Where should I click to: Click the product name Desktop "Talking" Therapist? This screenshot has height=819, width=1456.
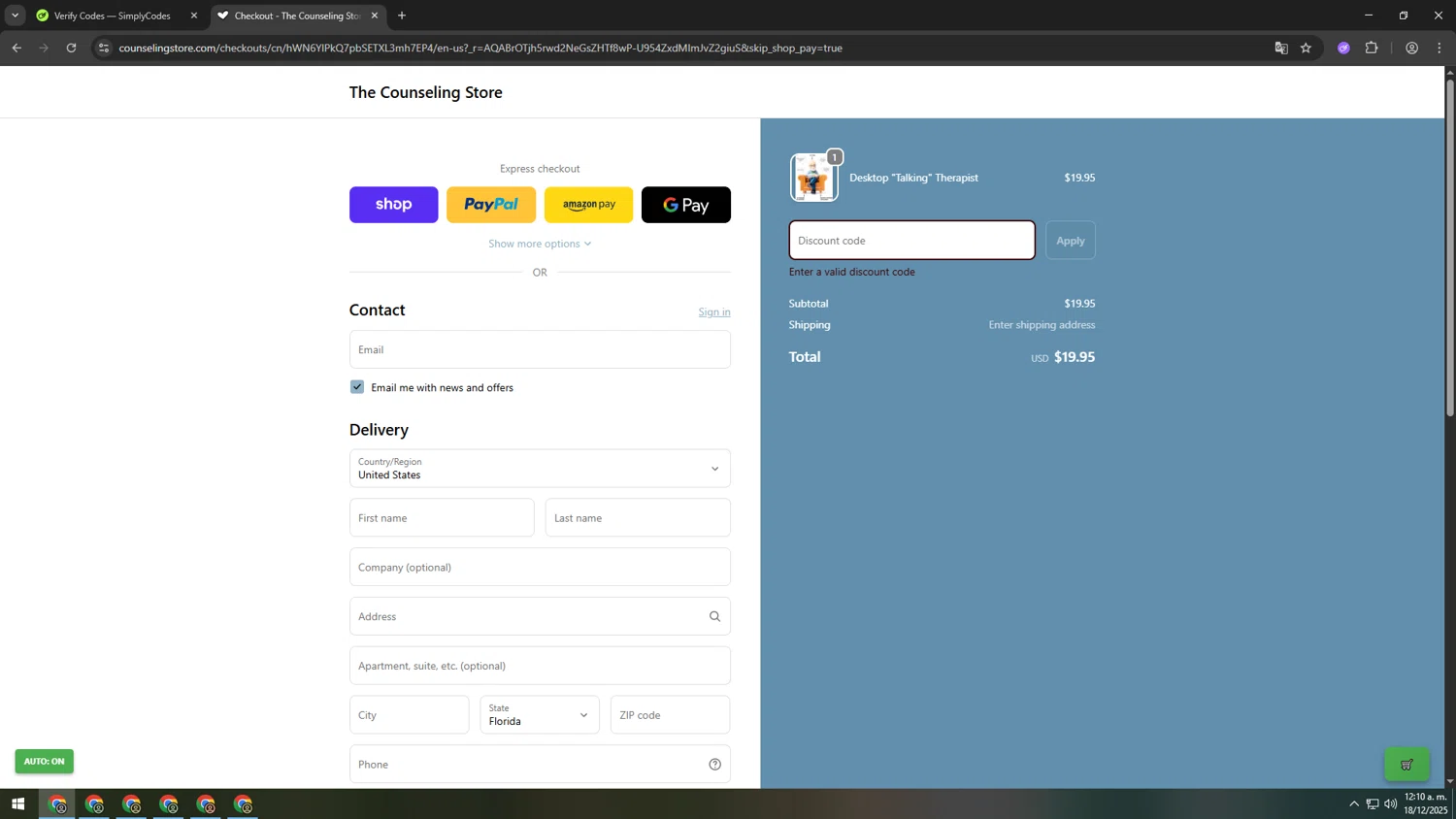coord(913,178)
